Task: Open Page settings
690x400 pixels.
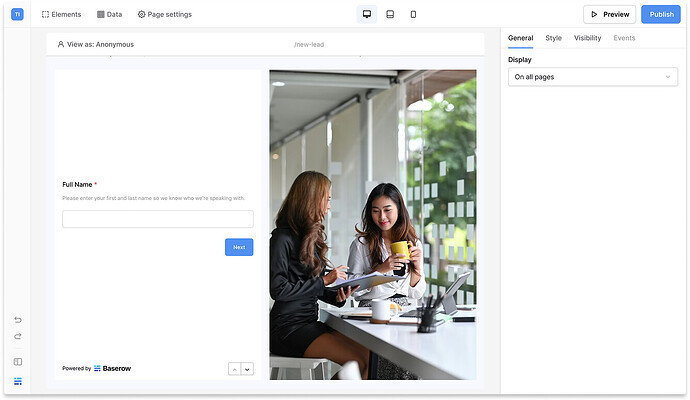Action: (164, 14)
